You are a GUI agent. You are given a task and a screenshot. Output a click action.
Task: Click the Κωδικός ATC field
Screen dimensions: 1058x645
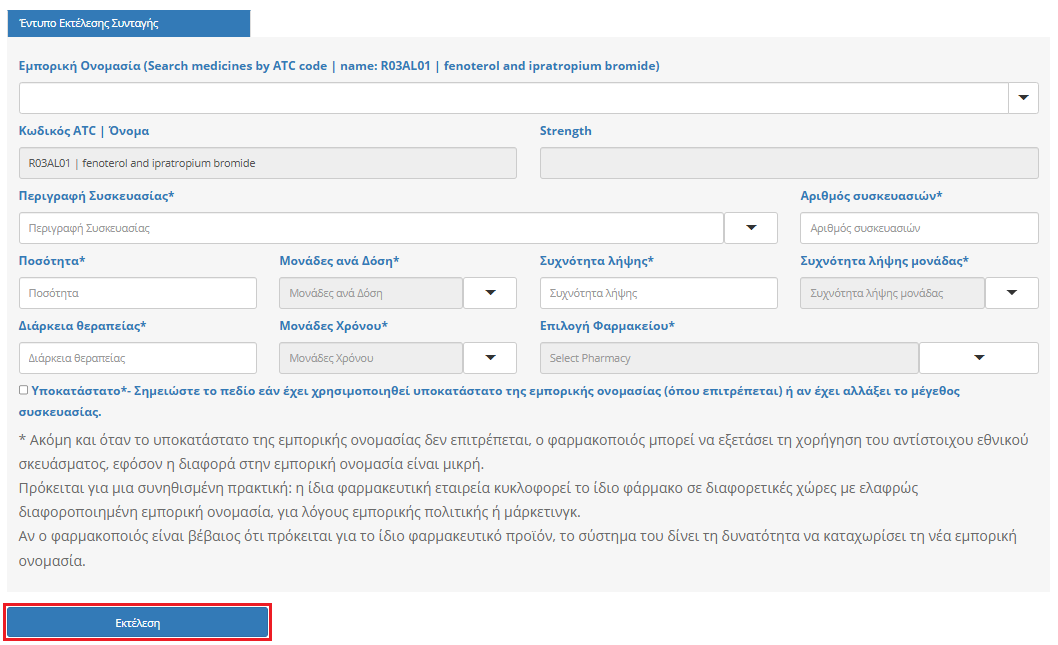click(x=267, y=163)
